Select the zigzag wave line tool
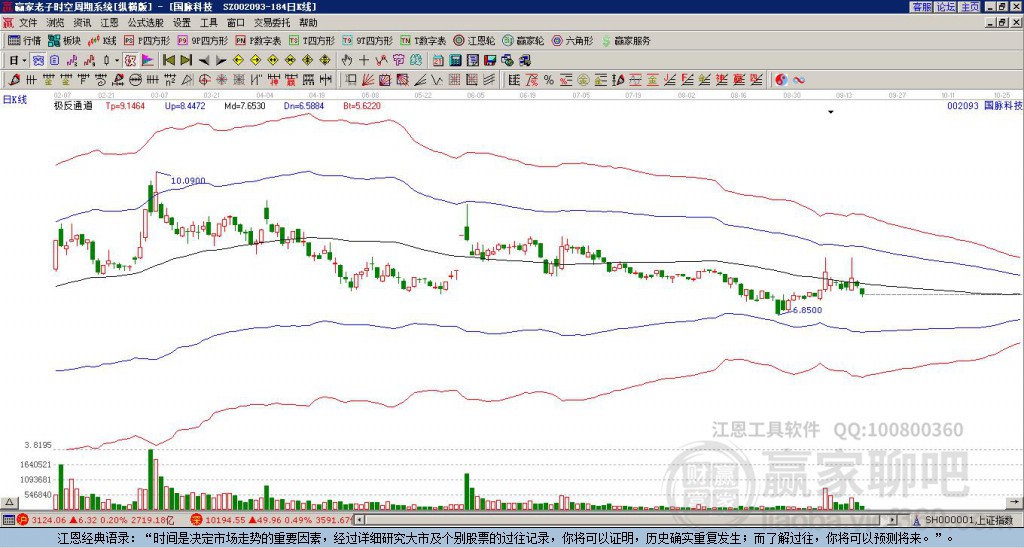Viewport: 1024px width, 548px height. click(436, 80)
